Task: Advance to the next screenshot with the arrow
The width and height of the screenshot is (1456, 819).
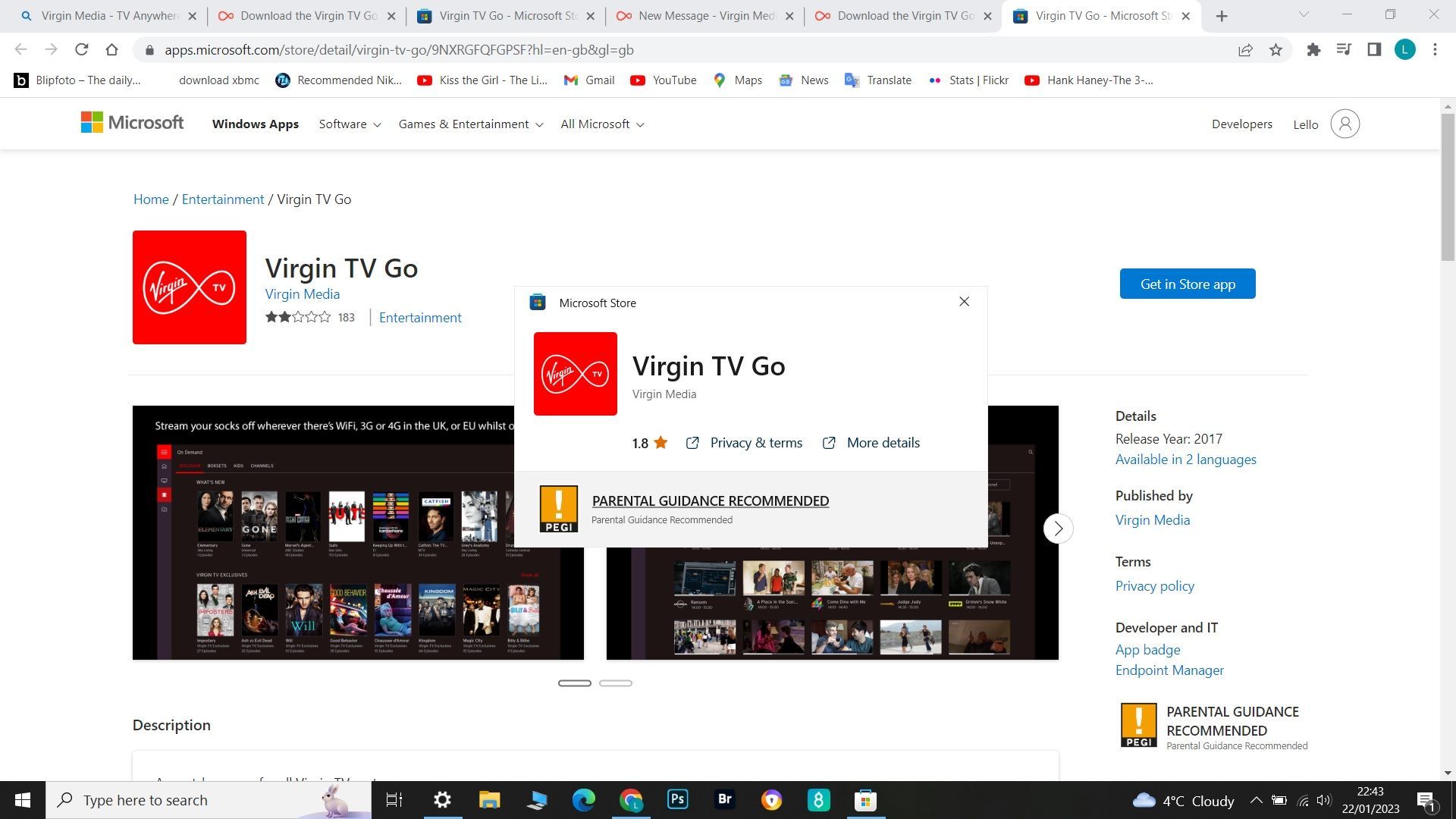Action: 1058,529
